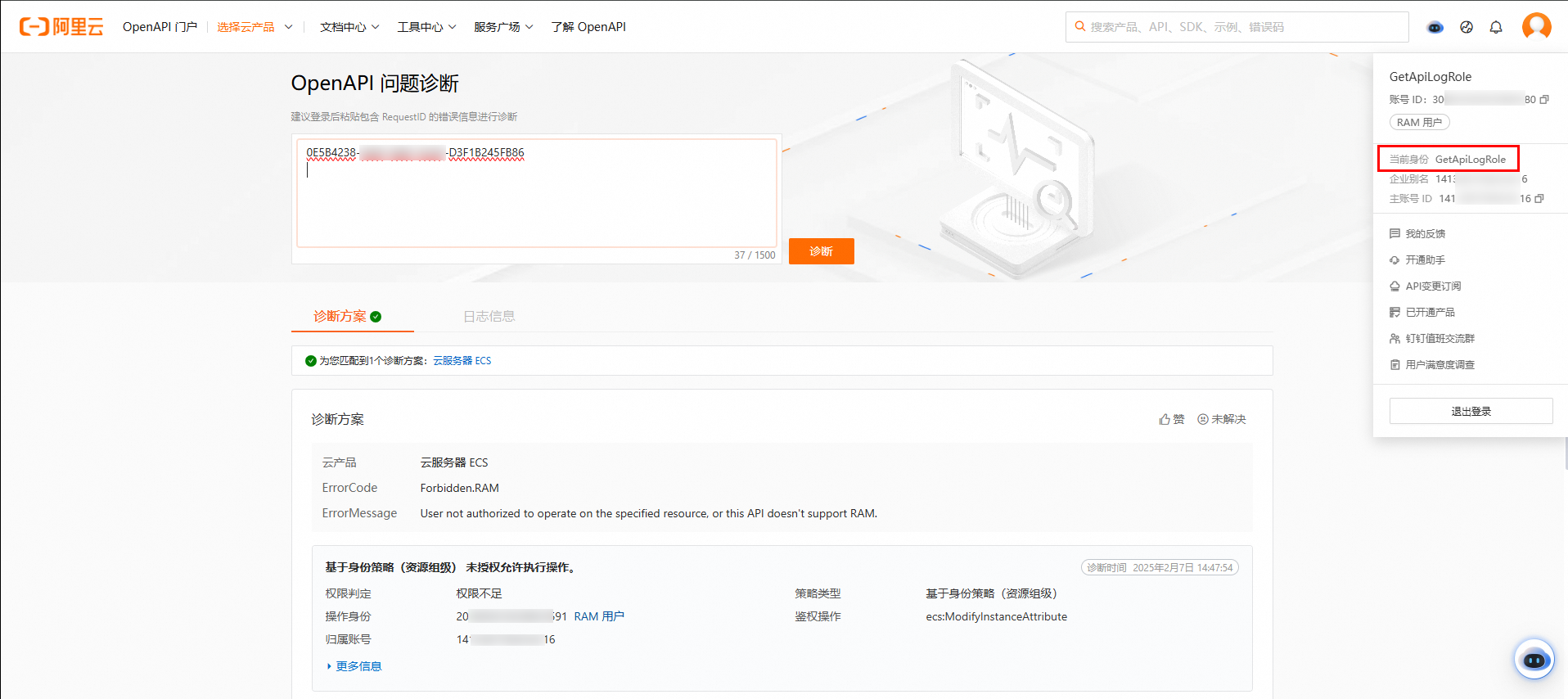This screenshot has height=699, width=1568.
Task: Mark diagnosis as 未解决
Action: coord(1222,419)
